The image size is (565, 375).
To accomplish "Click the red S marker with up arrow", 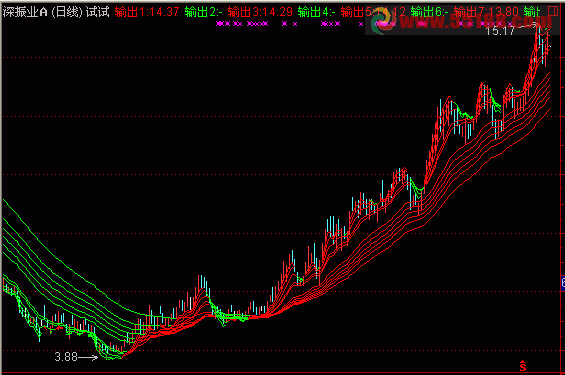I will tap(523, 366).
